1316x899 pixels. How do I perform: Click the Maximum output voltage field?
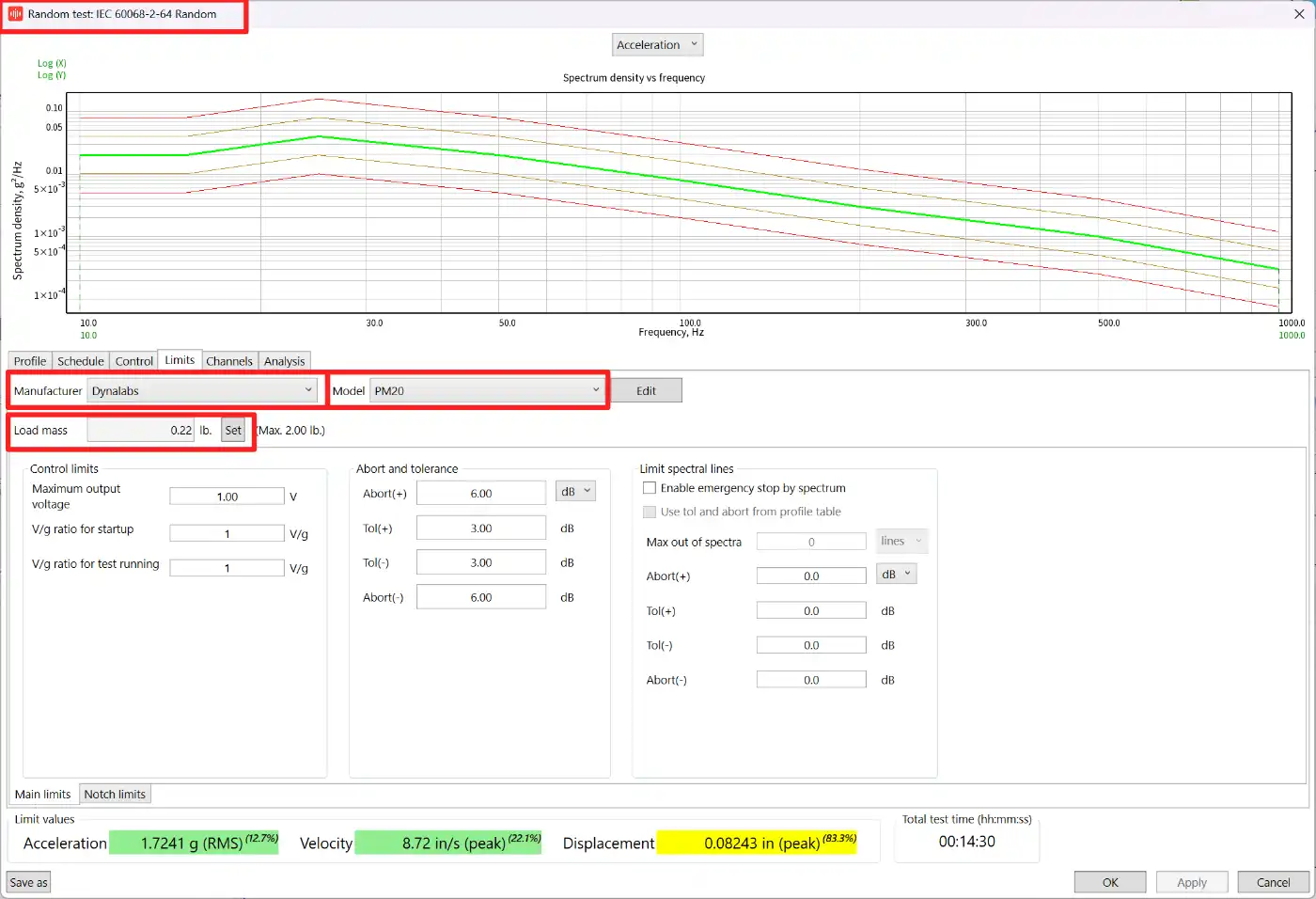(x=227, y=497)
